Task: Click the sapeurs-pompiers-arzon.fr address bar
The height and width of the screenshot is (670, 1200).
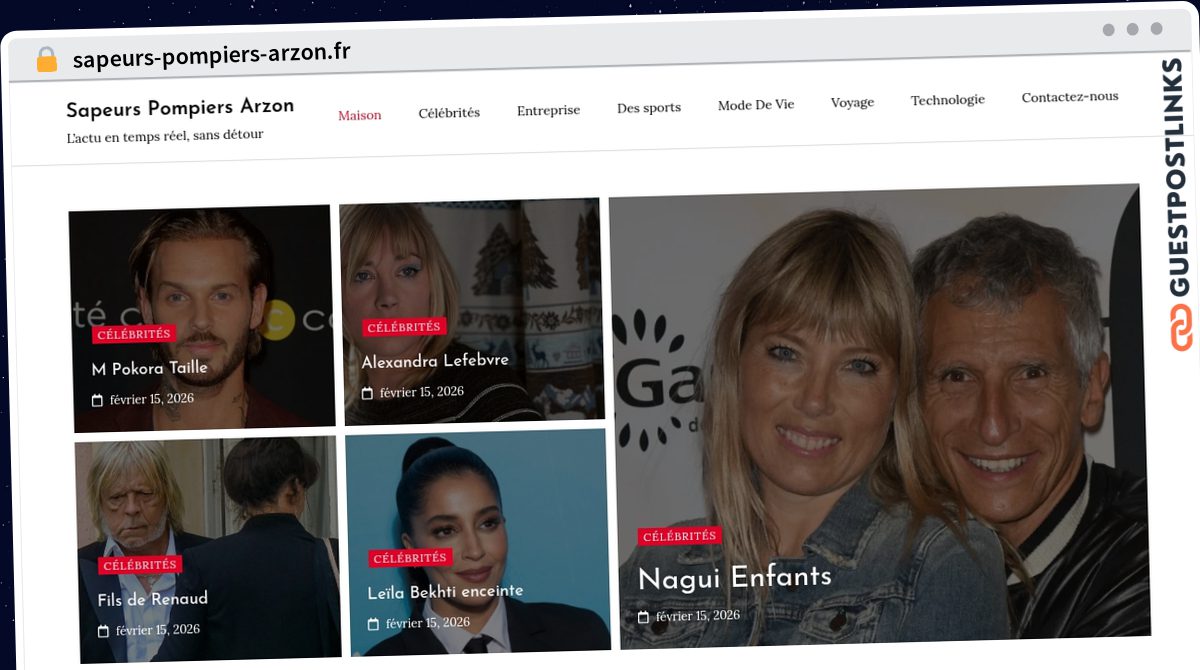Action: click(212, 55)
